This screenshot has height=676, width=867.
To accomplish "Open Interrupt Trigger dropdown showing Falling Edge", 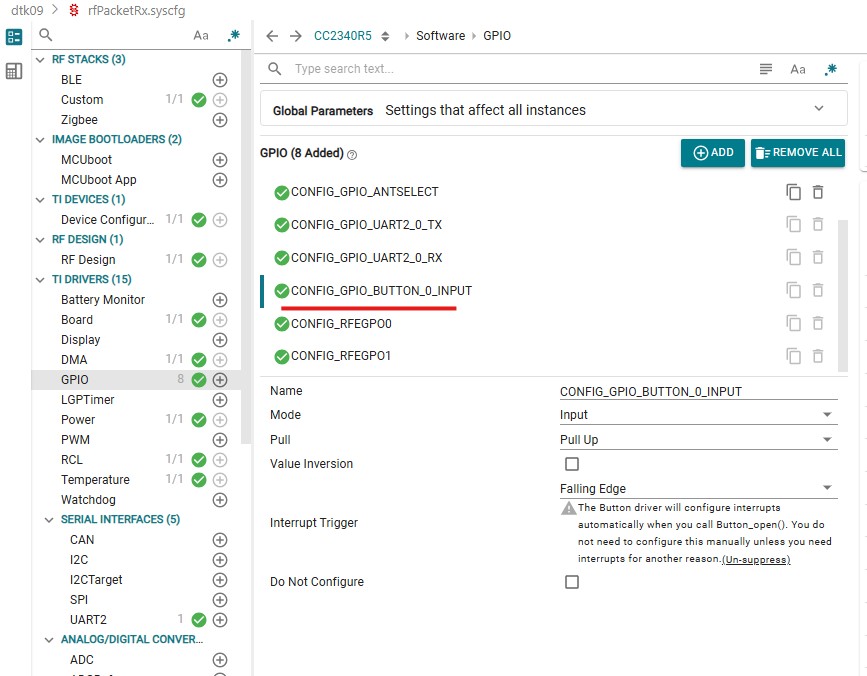I will pos(698,489).
